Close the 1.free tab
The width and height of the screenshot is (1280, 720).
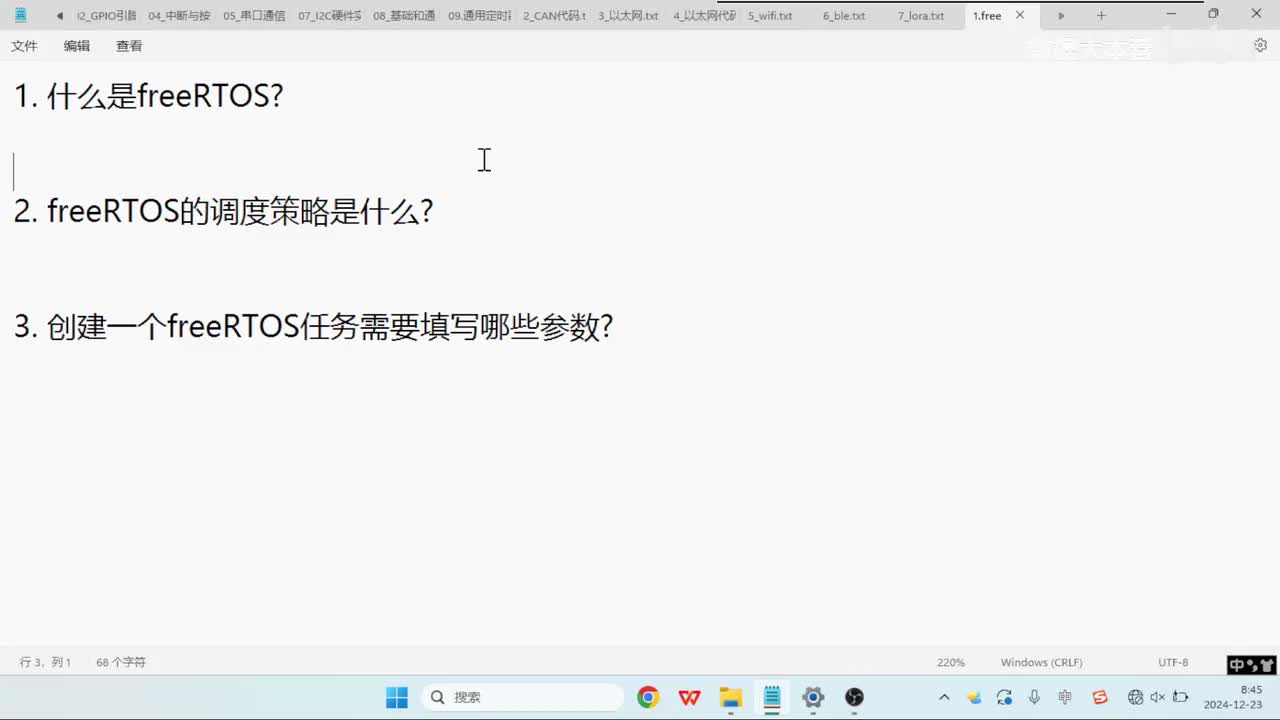[x=1020, y=15]
